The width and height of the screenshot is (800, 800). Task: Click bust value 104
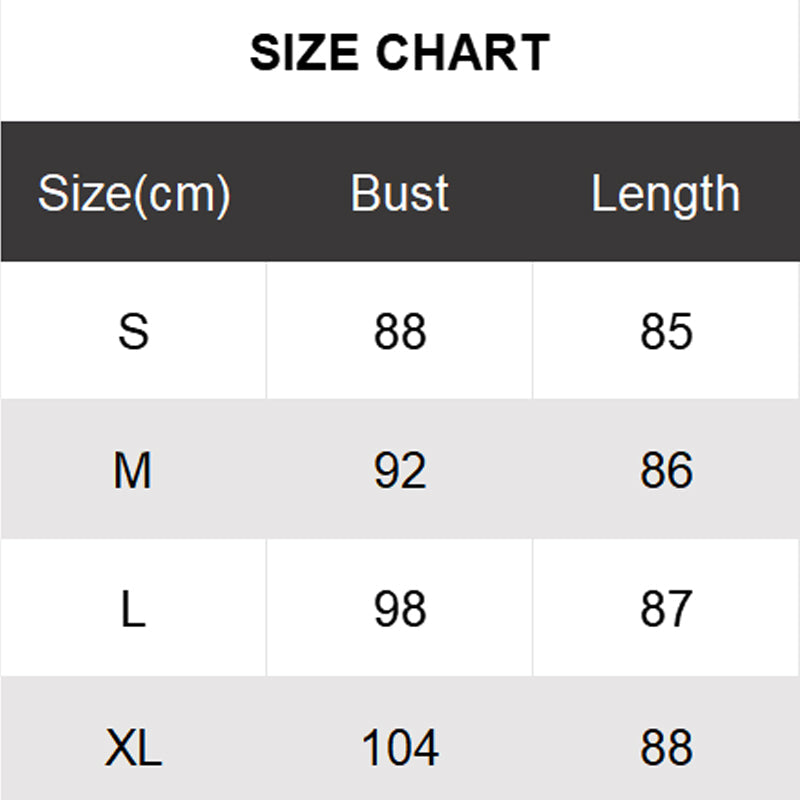coord(399,747)
